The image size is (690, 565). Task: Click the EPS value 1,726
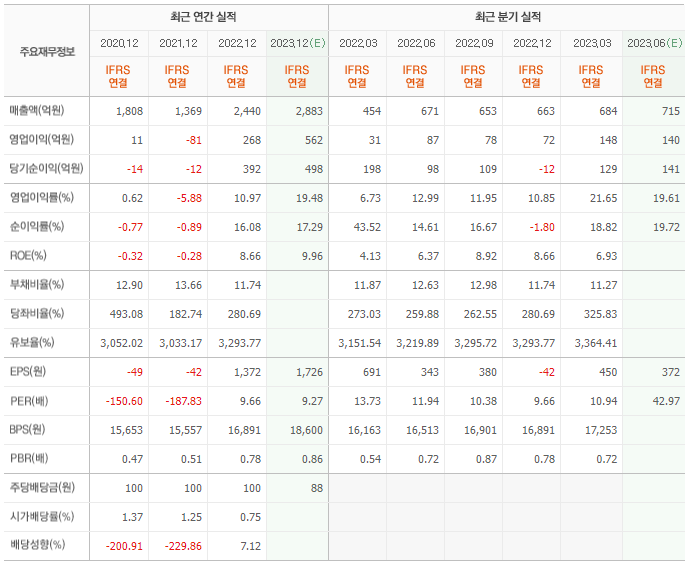click(x=309, y=373)
